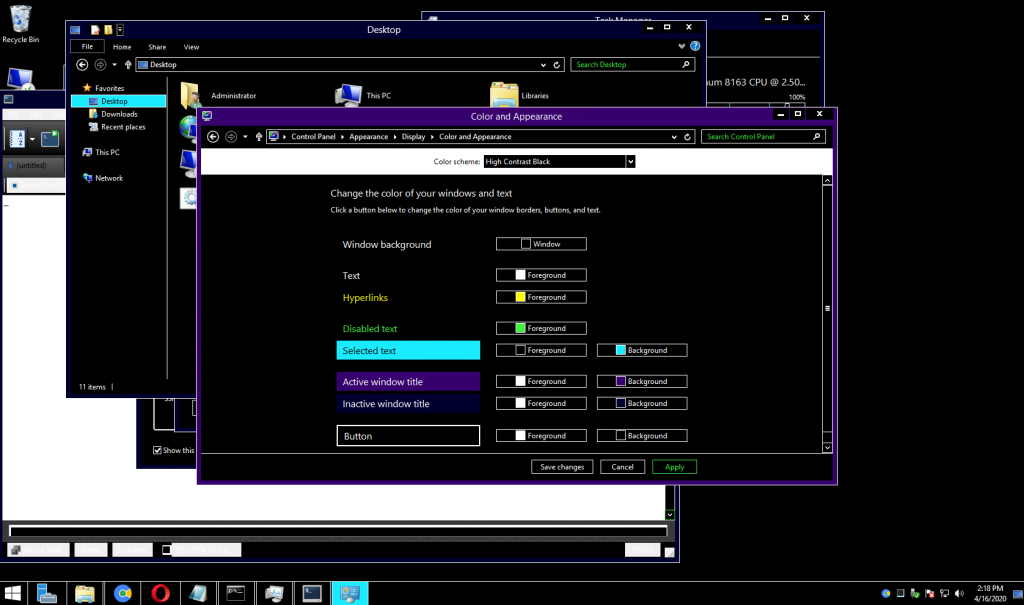Open recent locations dropdown in Desktop explorer

[115, 65]
